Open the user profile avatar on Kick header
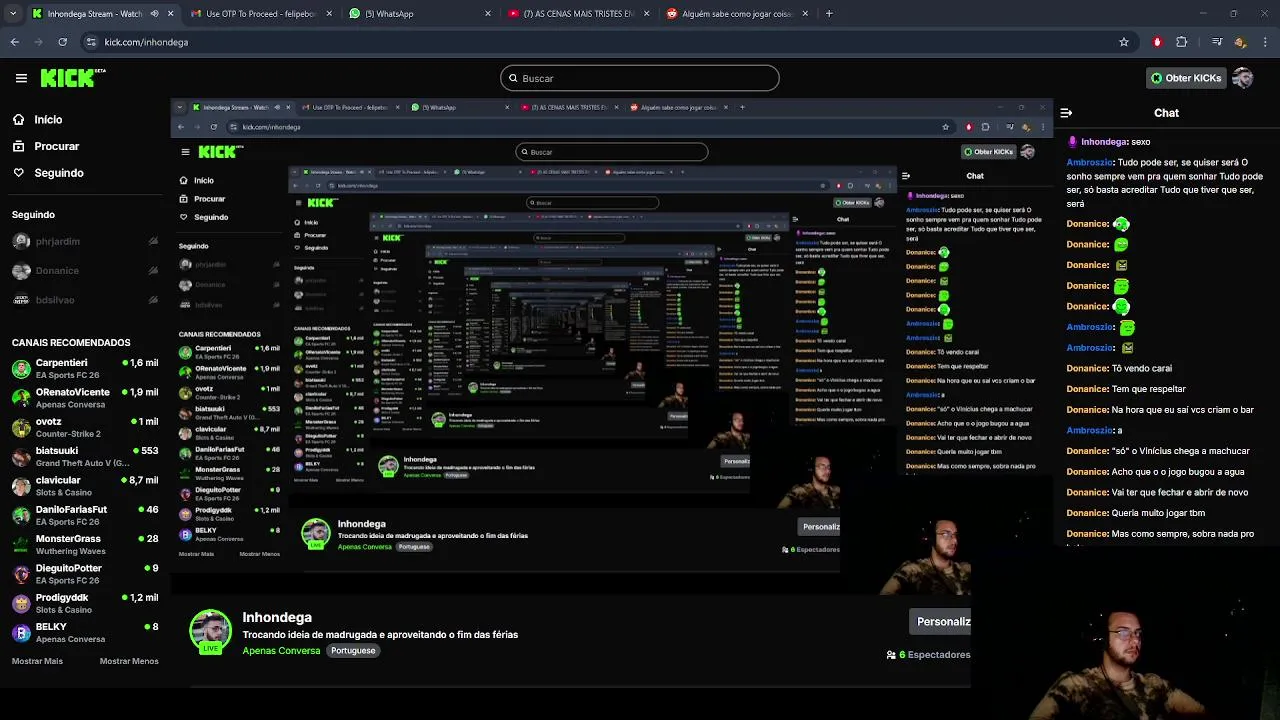Screen dimensions: 1280x720 click(1243, 78)
